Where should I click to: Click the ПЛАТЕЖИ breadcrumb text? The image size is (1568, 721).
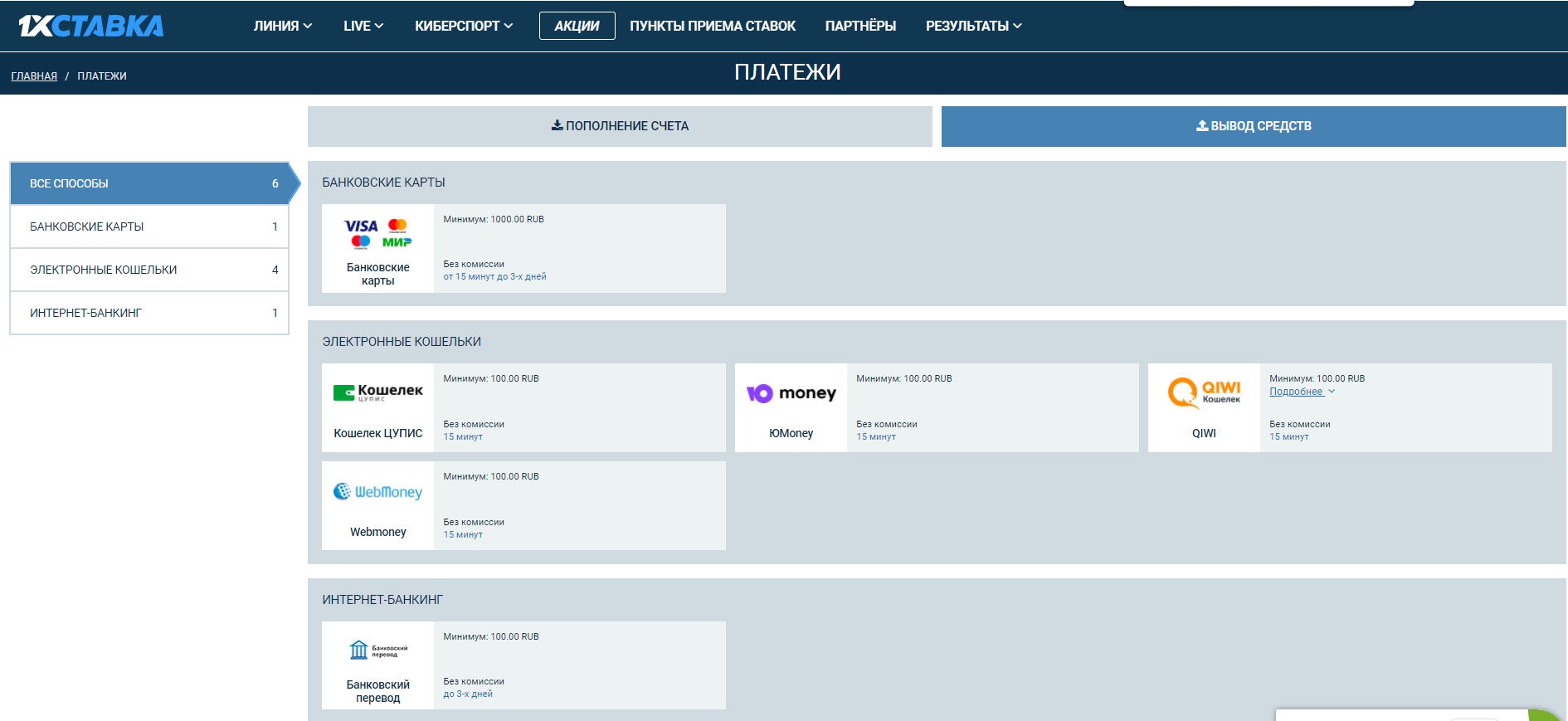click(102, 76)
